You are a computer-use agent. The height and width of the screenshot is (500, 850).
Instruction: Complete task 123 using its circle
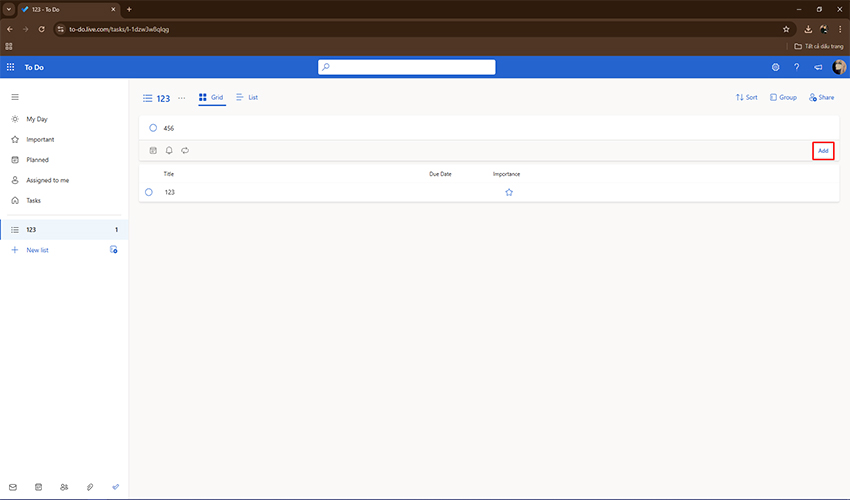point(149,192)
